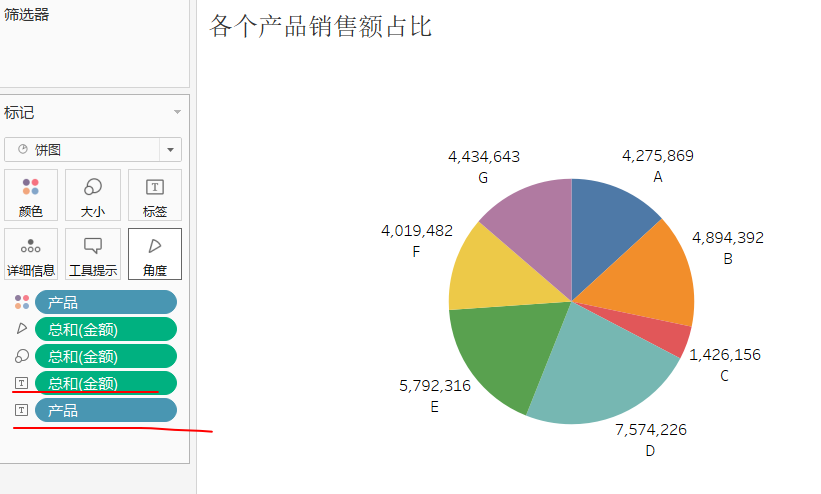This screenshot has width=821, height=494.
Task: Click label icon beside bottom 产品 pill
Action: click(x=22, y=410)
